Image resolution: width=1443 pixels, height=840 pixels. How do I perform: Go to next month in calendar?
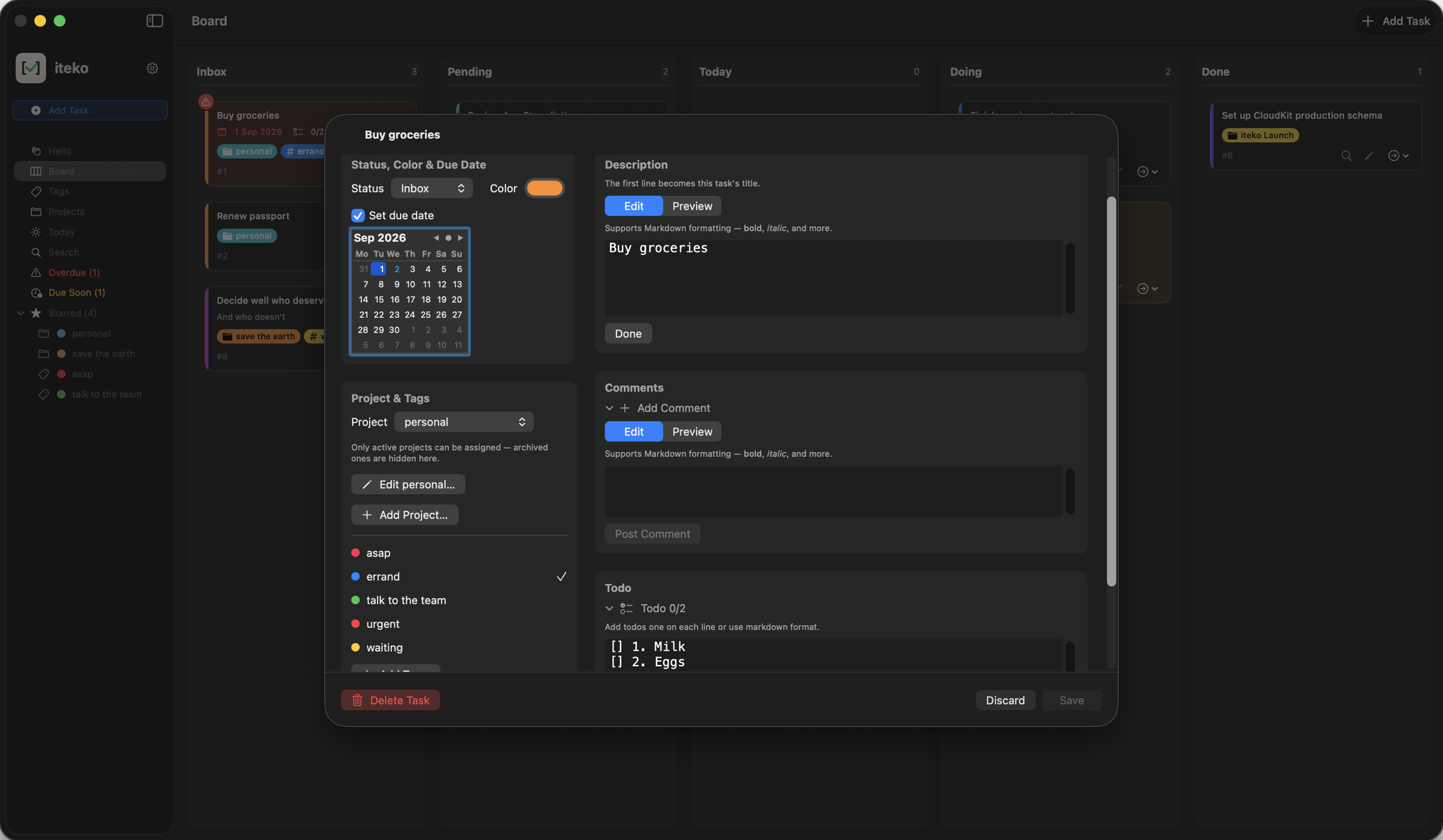click(460, 238)
